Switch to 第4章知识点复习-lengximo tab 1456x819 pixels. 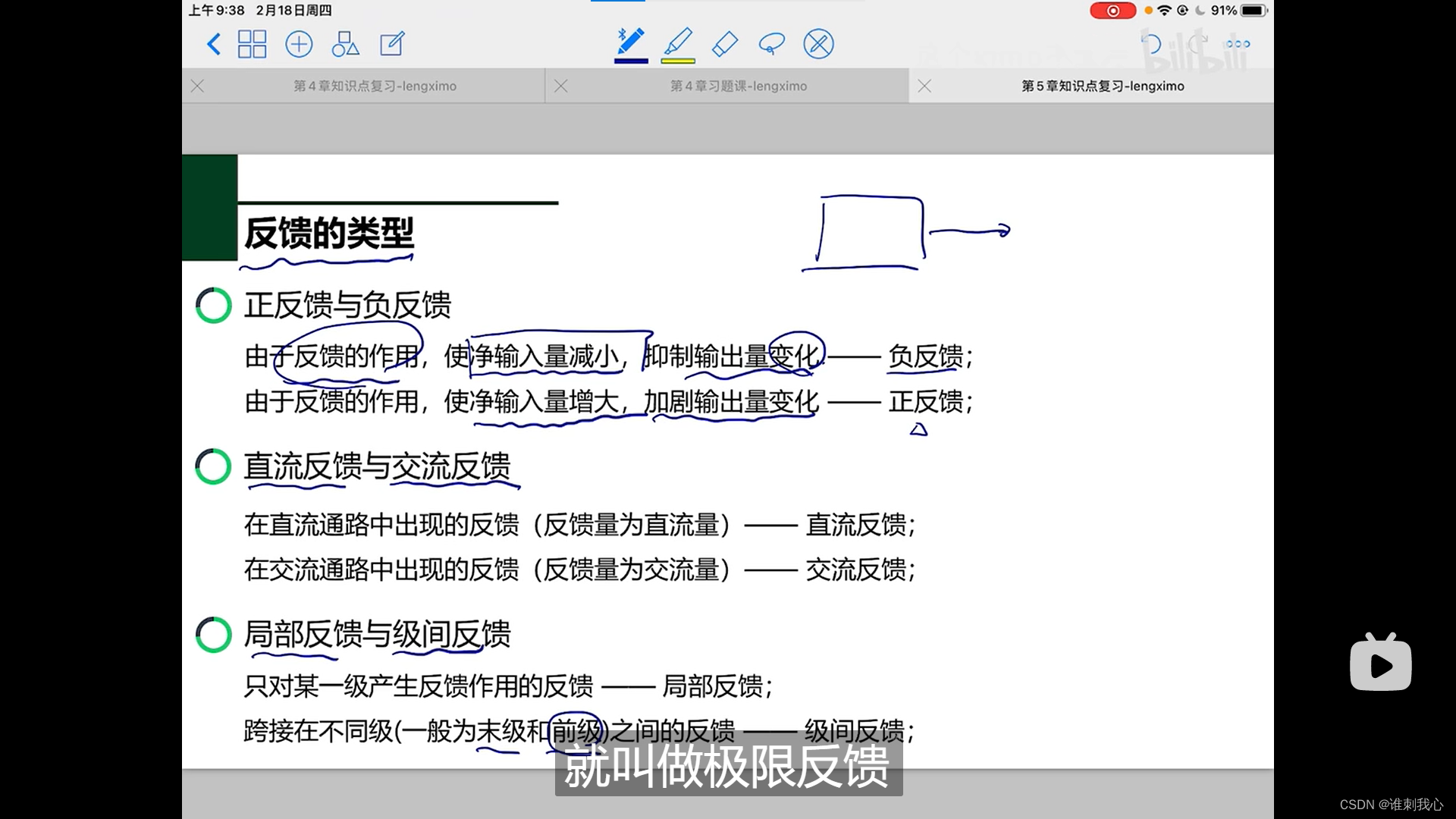(375, 86)
